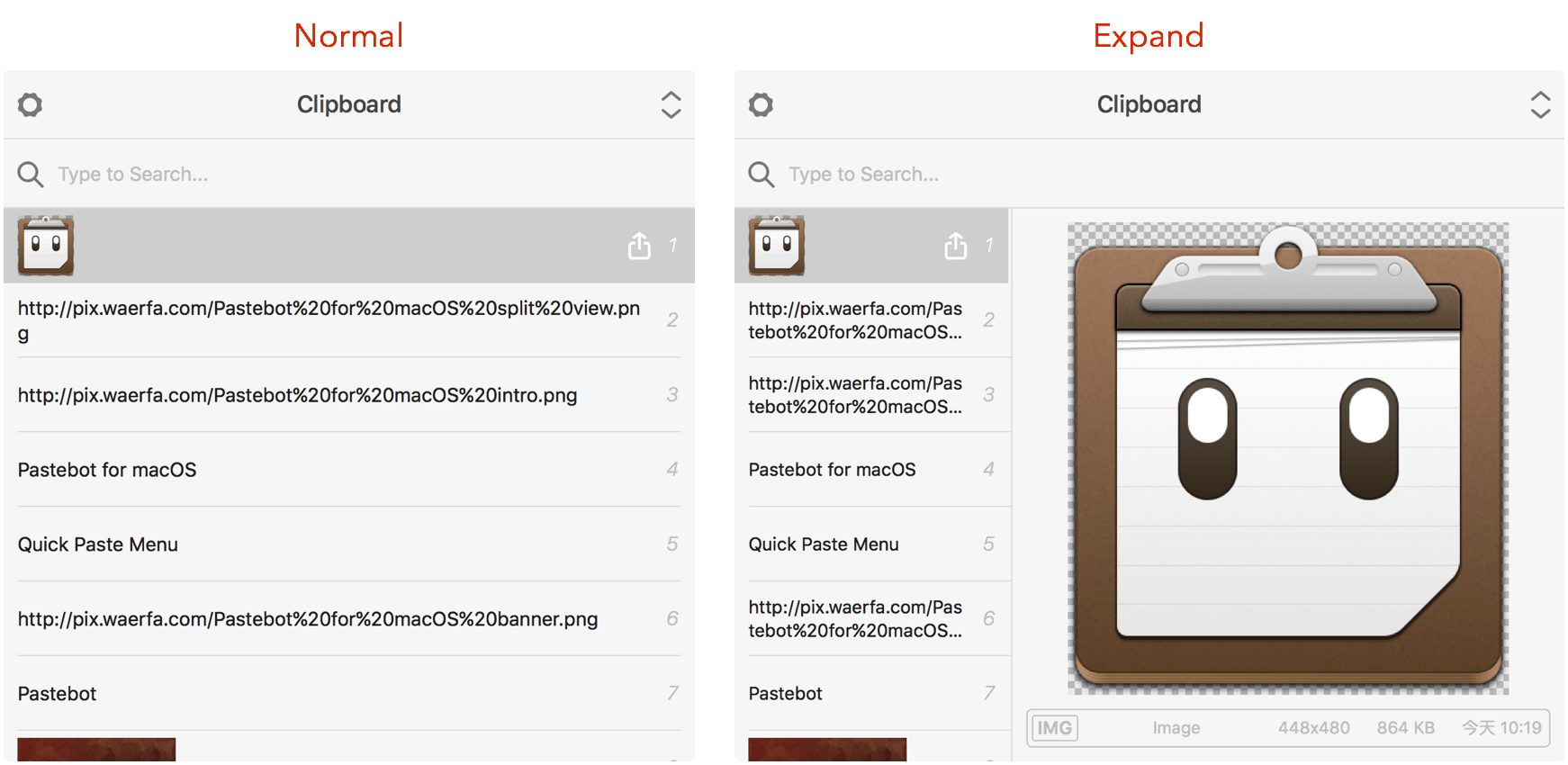1568x765 pixels.
Task: Click the 864 KB file size text
Action: pyautogui.click(x=1406, y=728)
